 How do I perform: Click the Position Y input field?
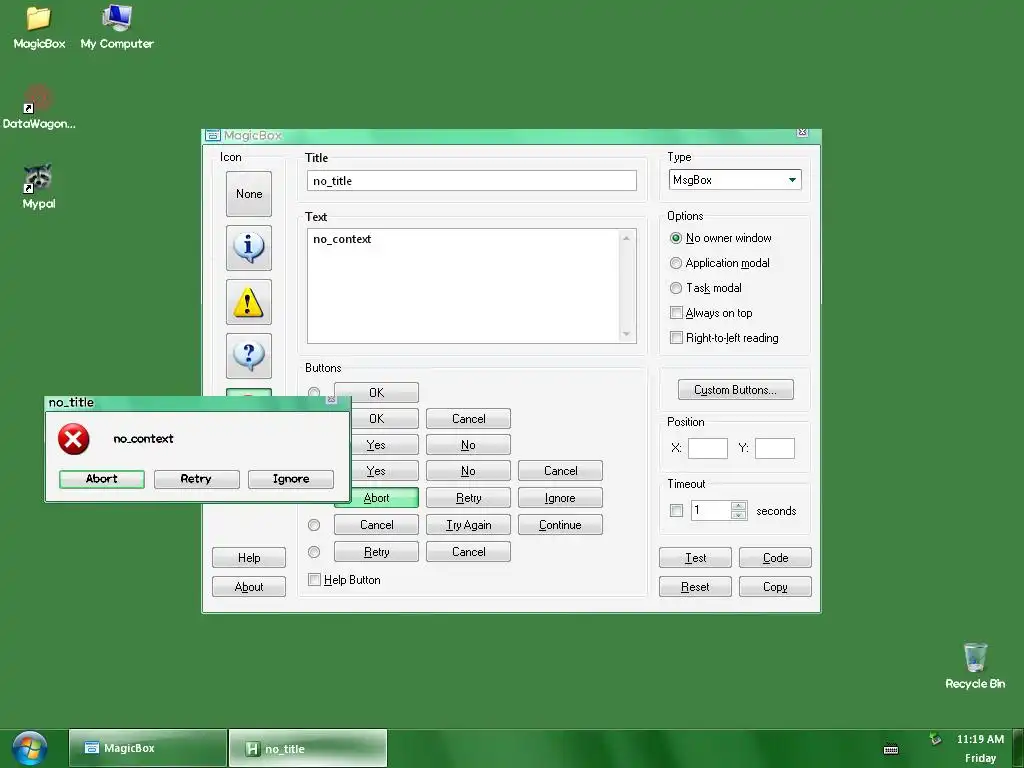[775, 449]
